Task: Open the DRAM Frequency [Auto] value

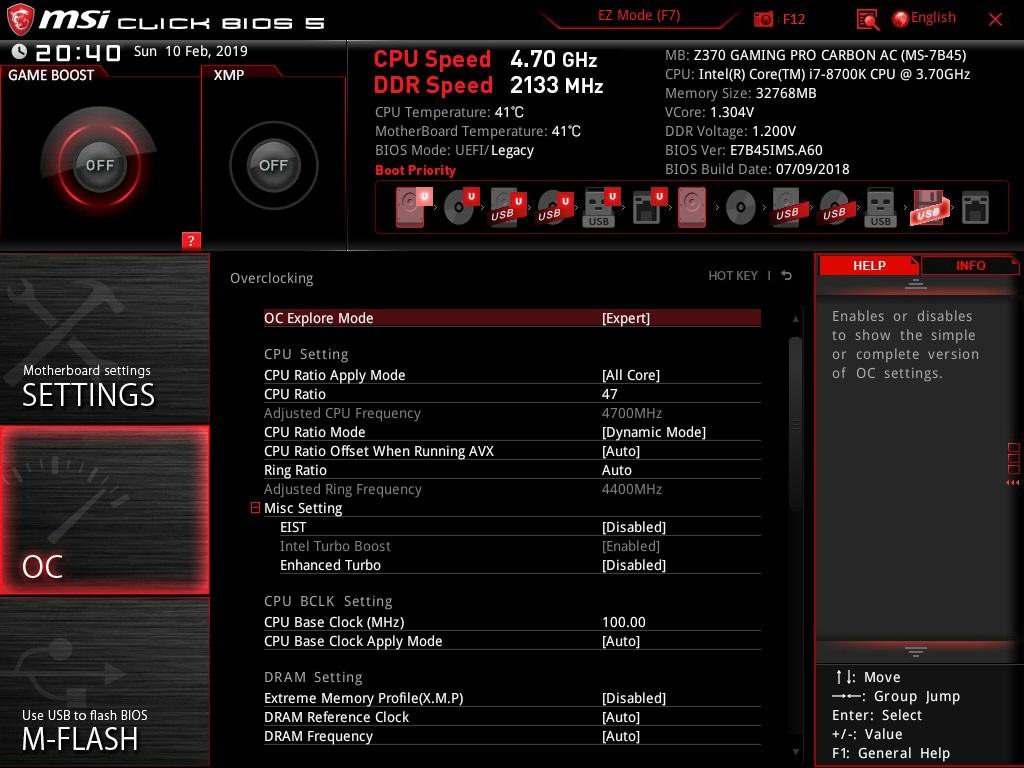Action: pos(621,735)
